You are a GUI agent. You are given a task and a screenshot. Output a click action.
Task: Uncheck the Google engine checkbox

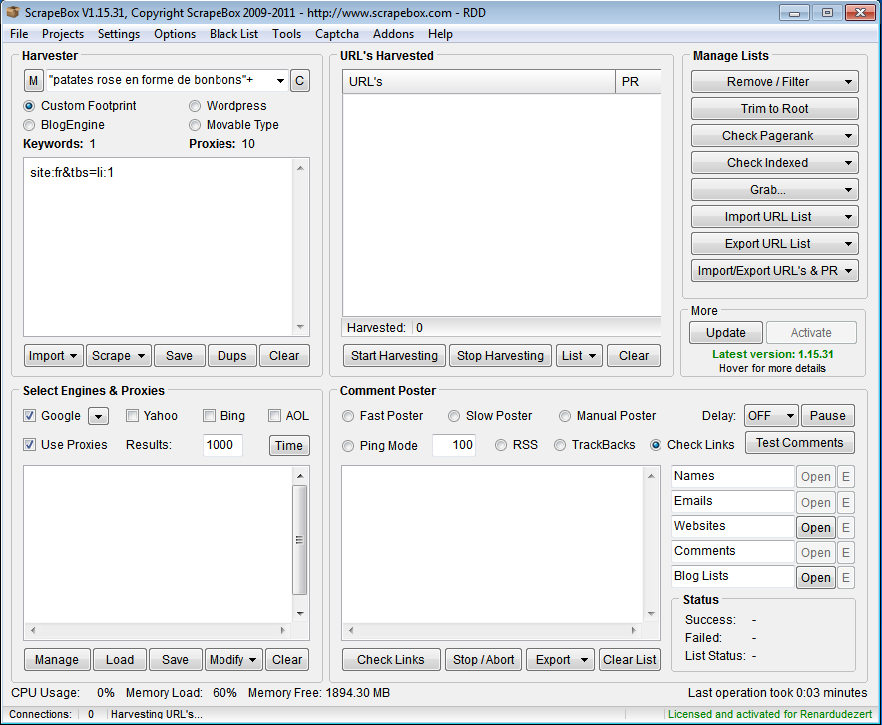coord(29,416)
